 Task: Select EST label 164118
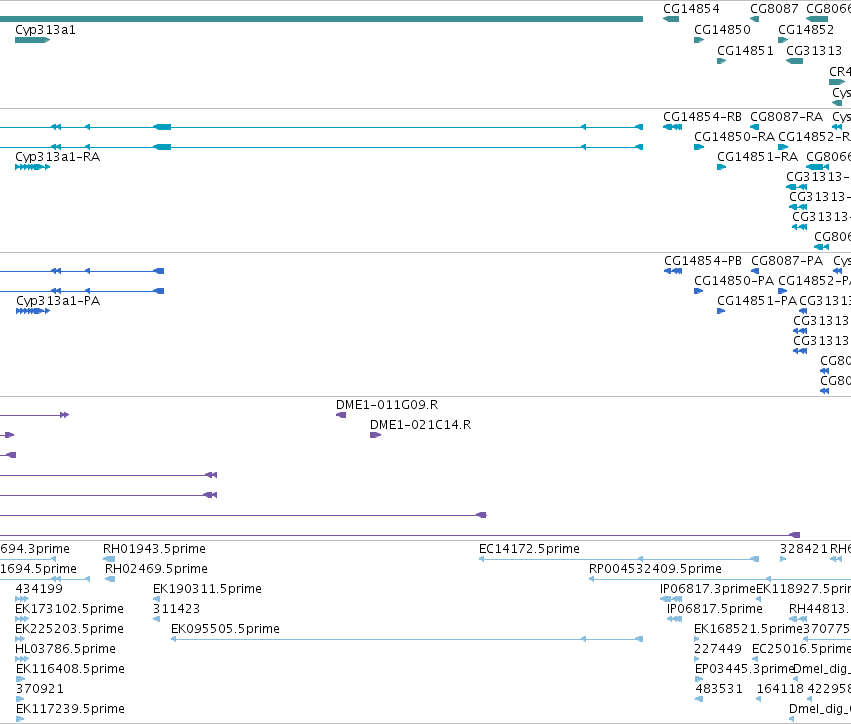pos(780,689)
